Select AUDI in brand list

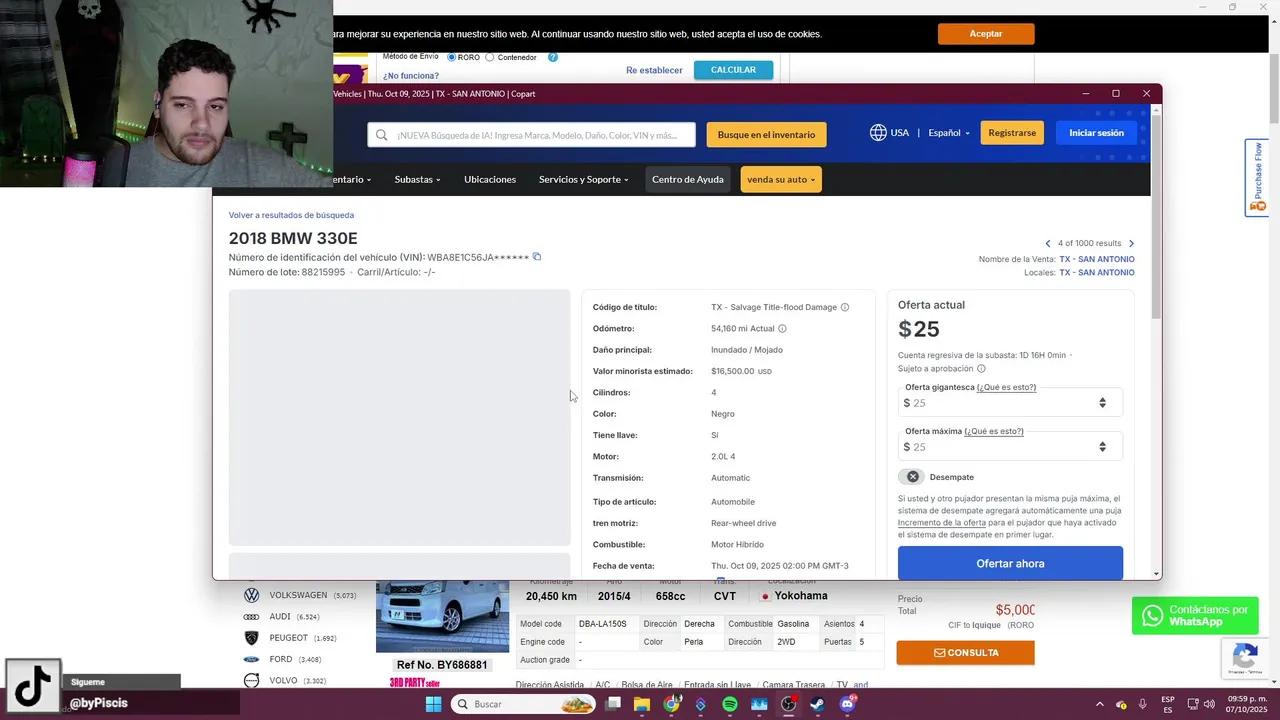point(280,617)
